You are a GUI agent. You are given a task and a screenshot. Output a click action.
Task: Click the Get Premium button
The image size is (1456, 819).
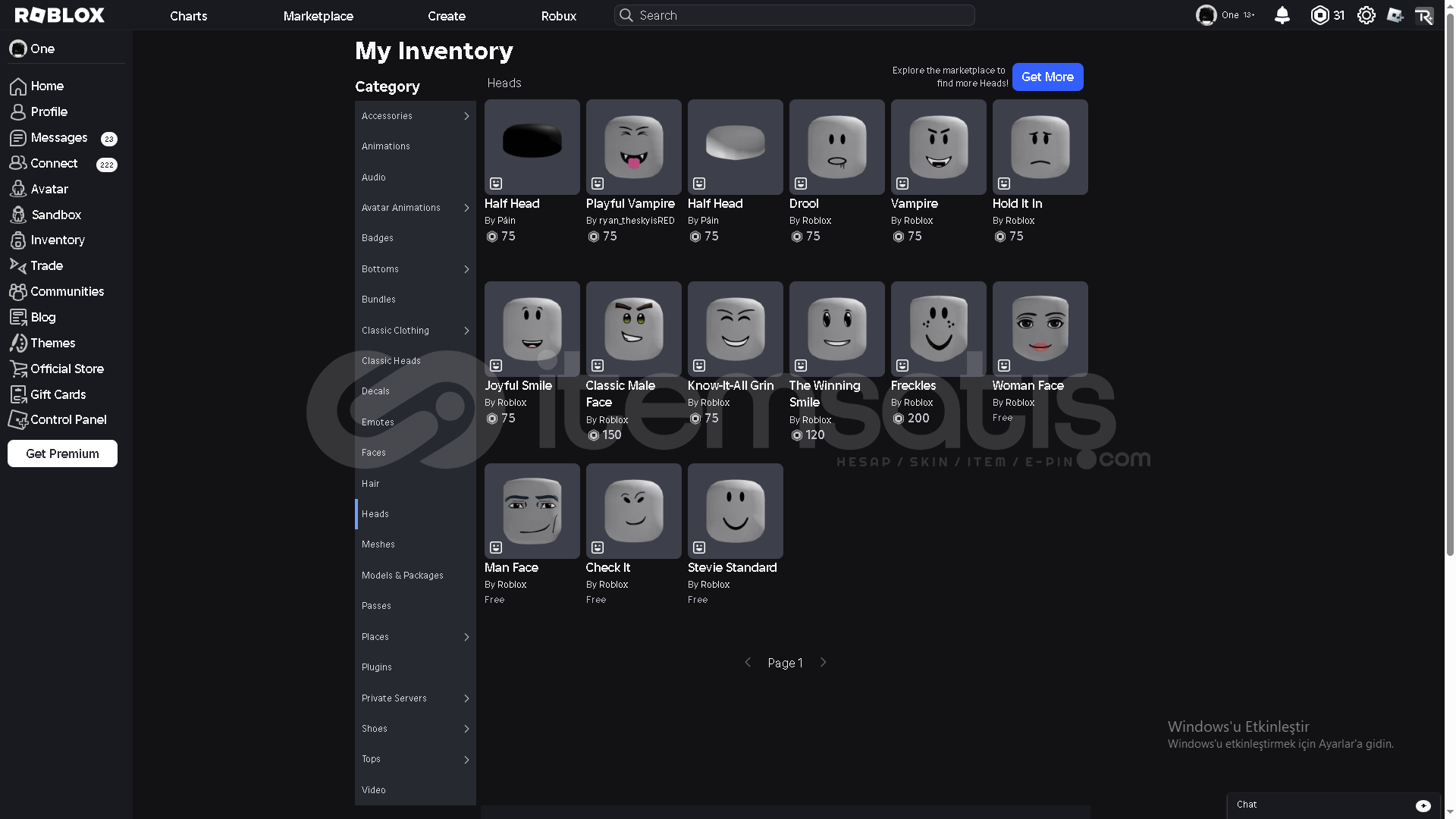[62, 453]
